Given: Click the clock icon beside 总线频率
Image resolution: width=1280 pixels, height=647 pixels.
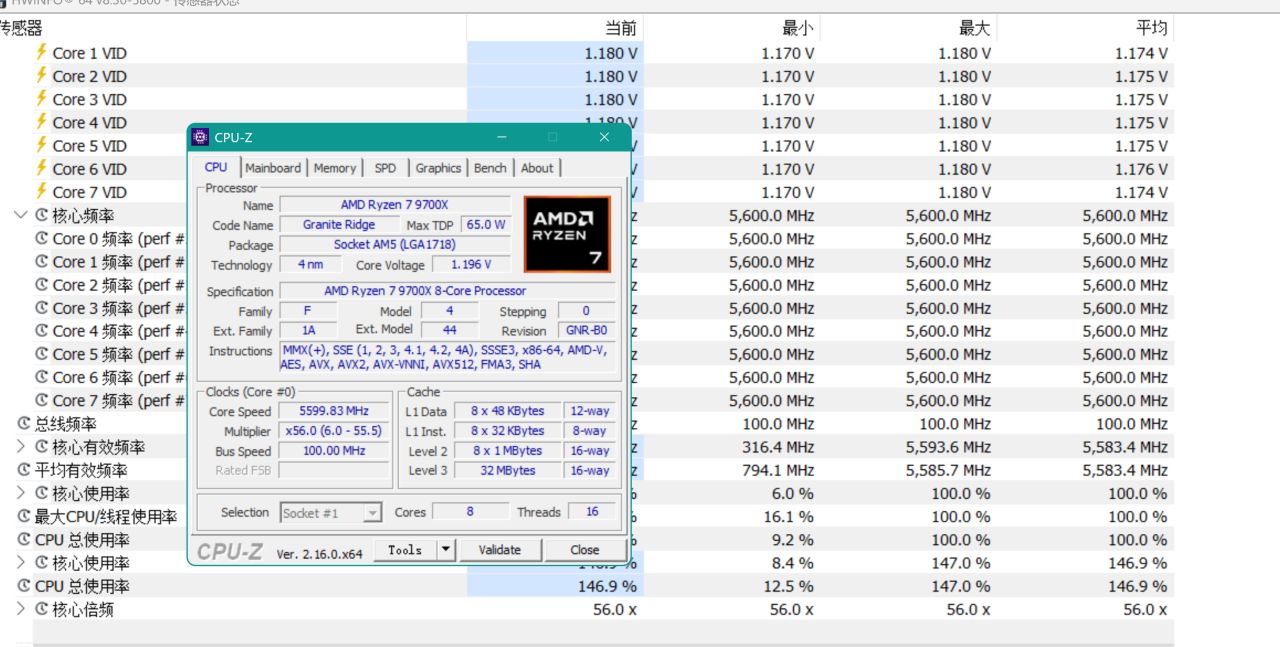Looking at the screenshot, I should [24, 424].
